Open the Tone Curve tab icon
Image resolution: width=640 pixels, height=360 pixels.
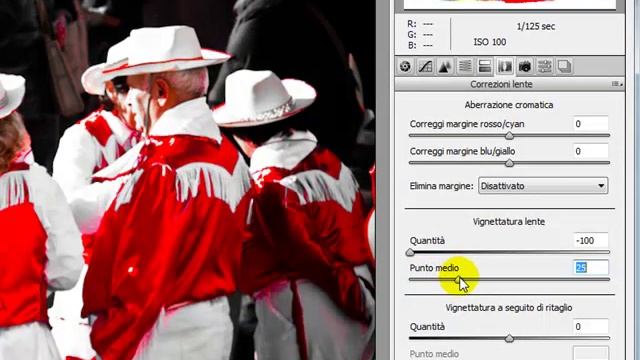(425, 66)
